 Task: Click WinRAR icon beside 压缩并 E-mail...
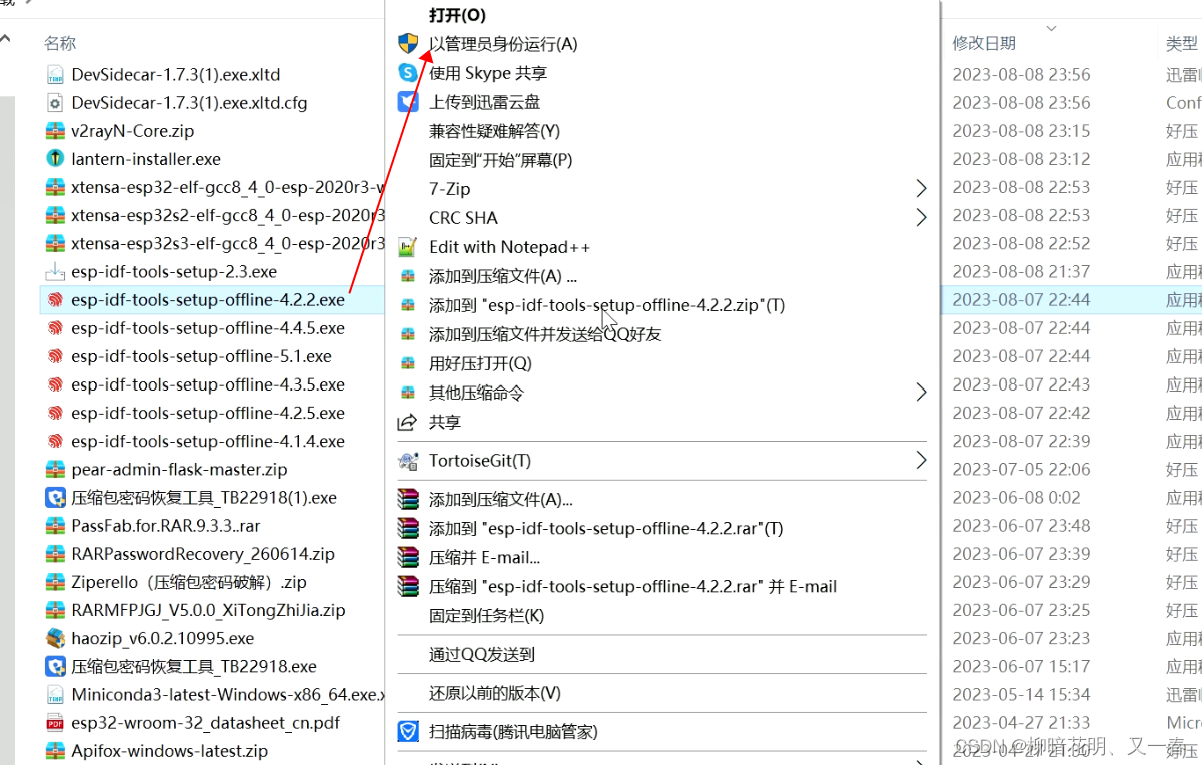coord(408,557)
